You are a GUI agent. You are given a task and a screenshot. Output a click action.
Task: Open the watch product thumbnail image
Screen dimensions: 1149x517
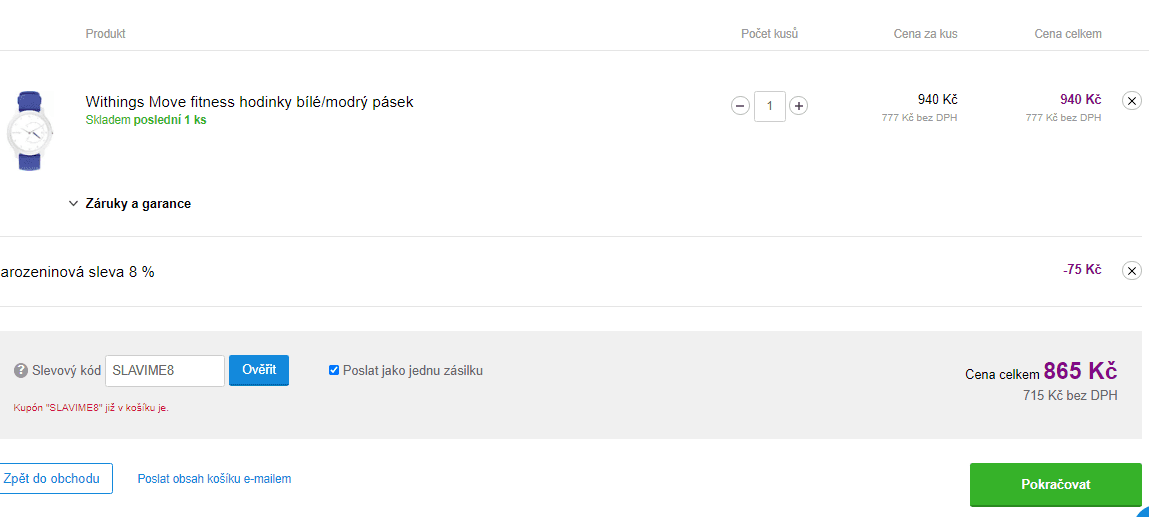(x=29, y=131)
